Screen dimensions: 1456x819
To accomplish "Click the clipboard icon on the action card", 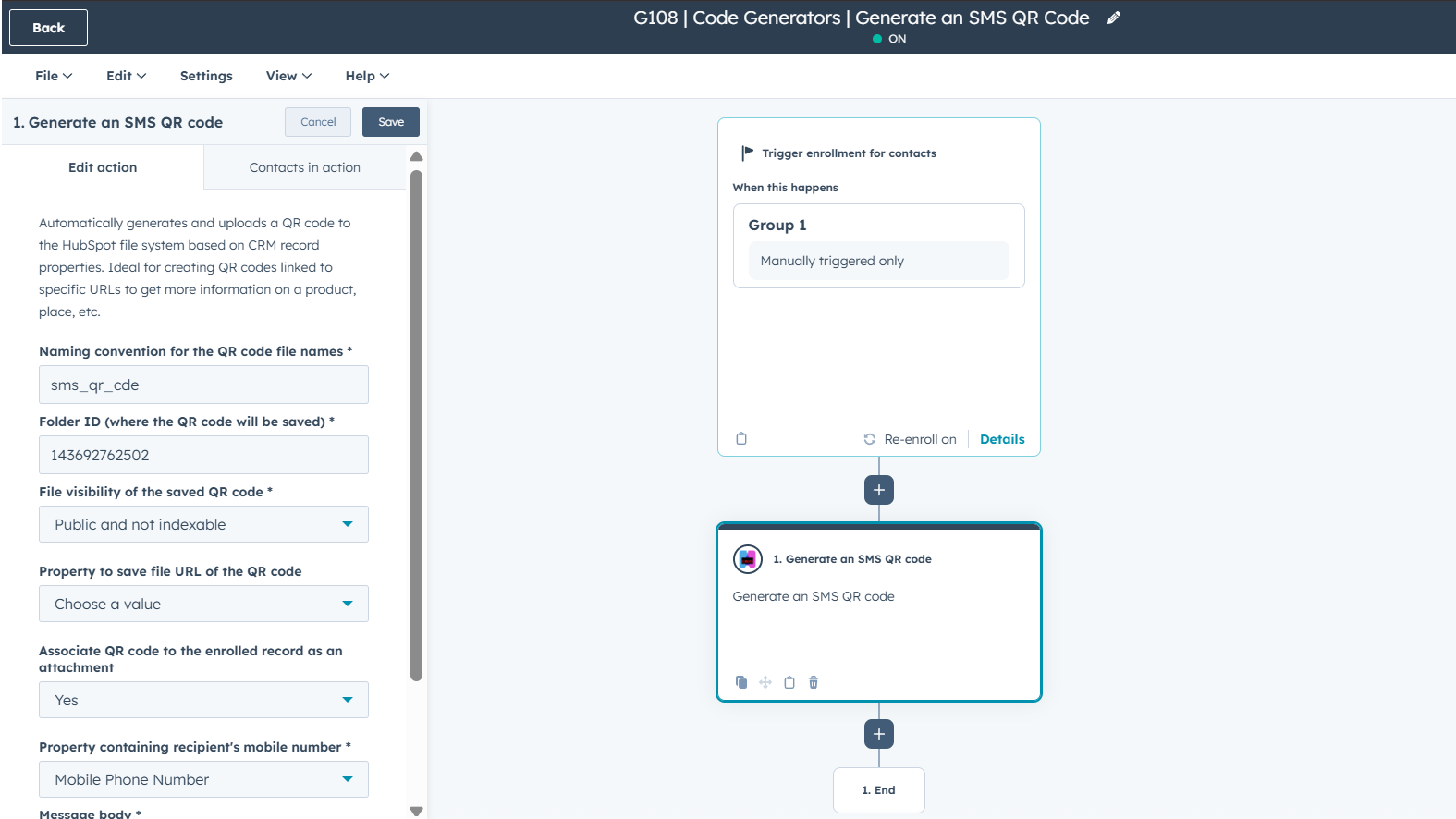I will click(789, 682).
